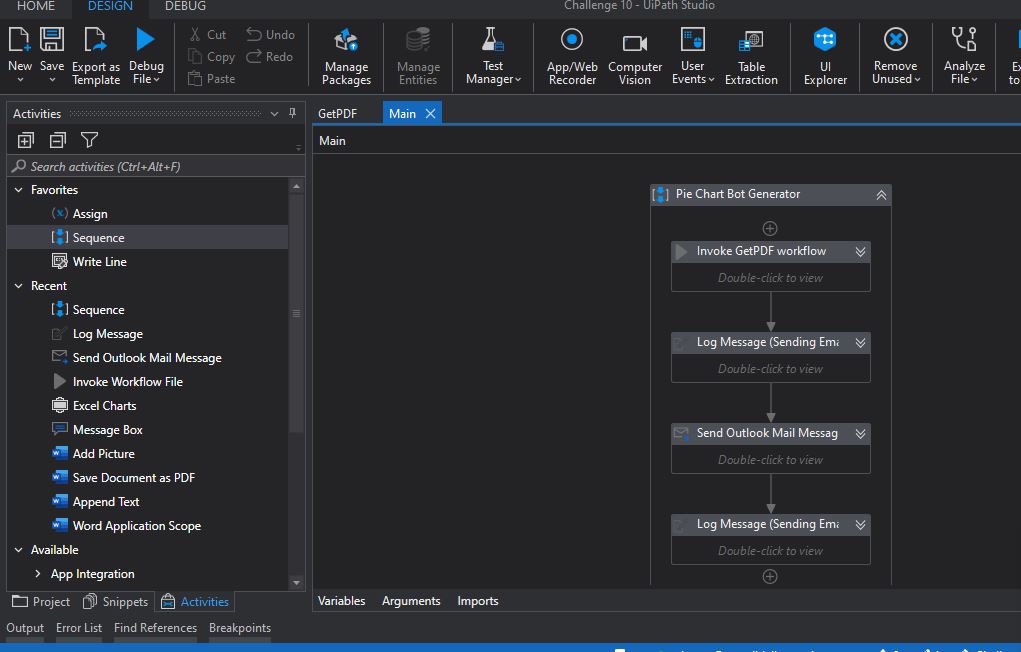This screenshot has width=1021, height=652.
Task: Open the GetPDF workflow tab
Action: point(337,113)
